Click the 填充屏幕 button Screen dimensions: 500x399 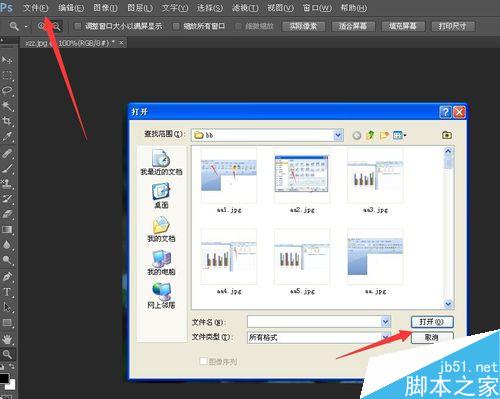[403, 26]
